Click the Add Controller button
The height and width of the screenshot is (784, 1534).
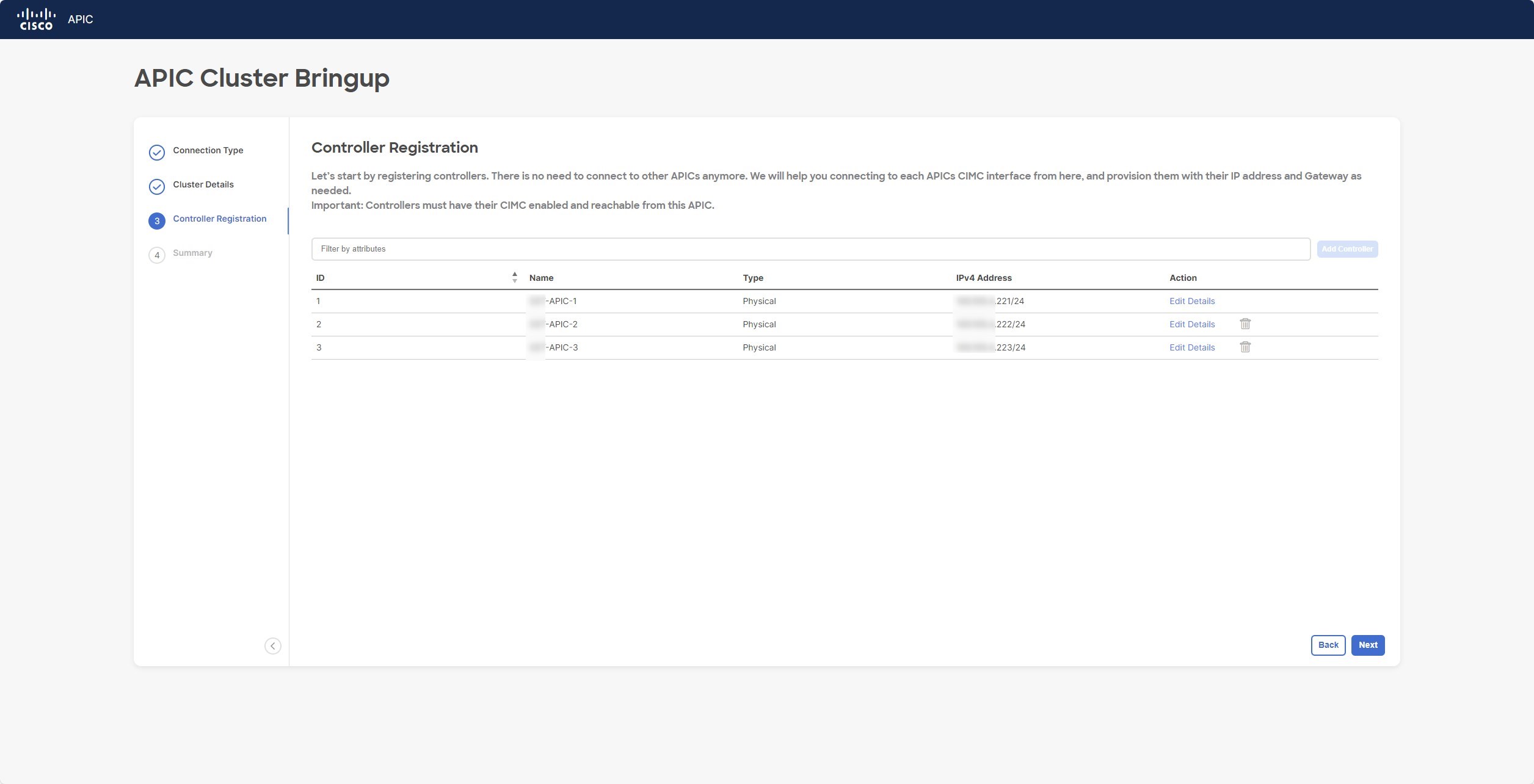(x=1347, y=249)
